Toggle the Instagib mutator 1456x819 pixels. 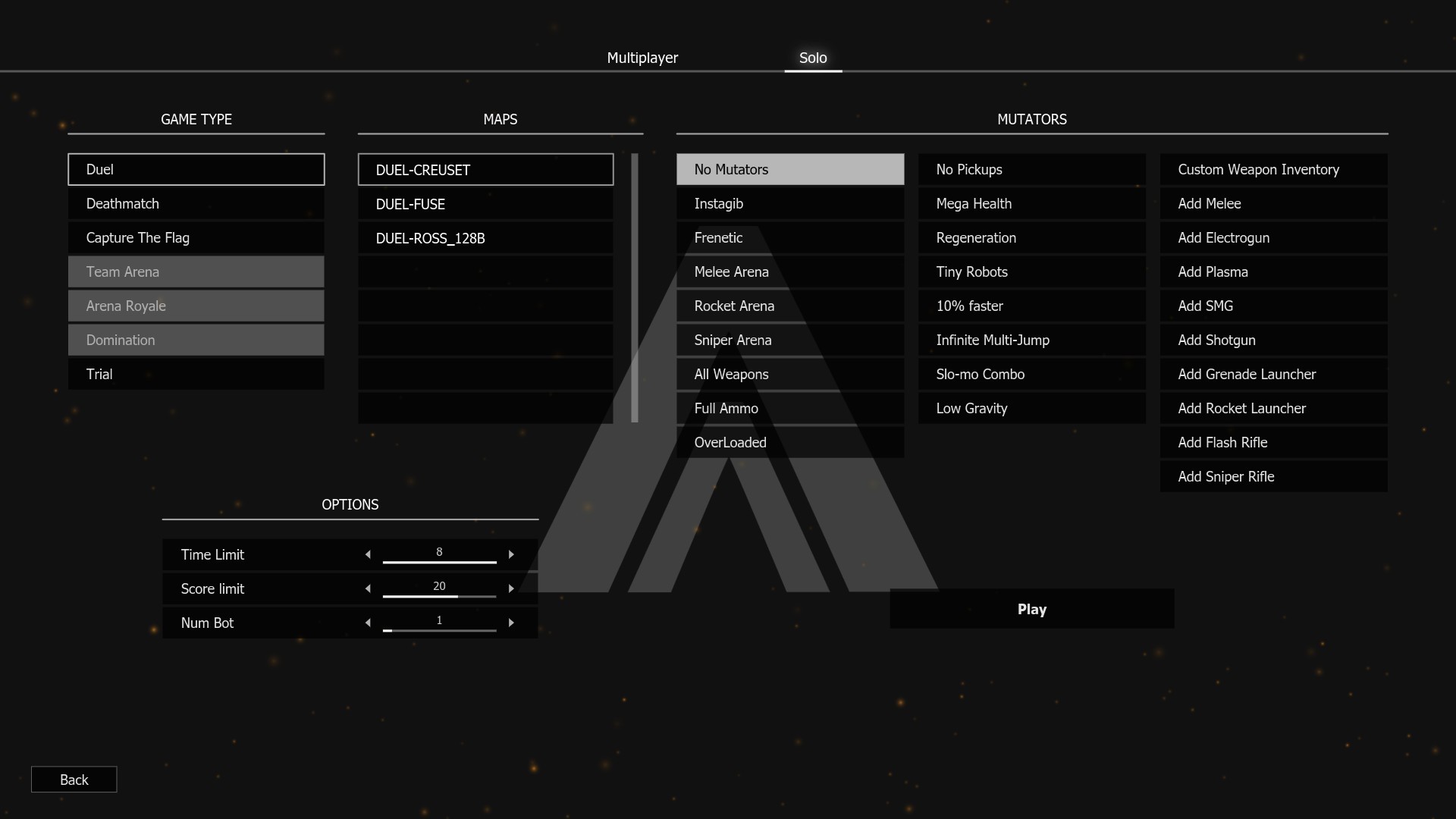(789, 203)
